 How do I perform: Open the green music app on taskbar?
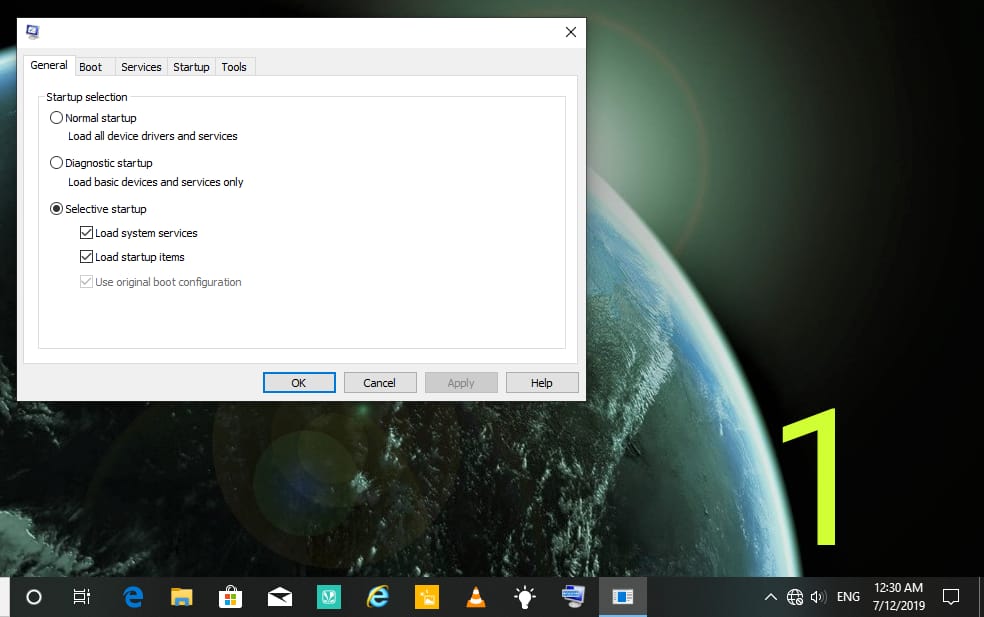pos(329,597)
